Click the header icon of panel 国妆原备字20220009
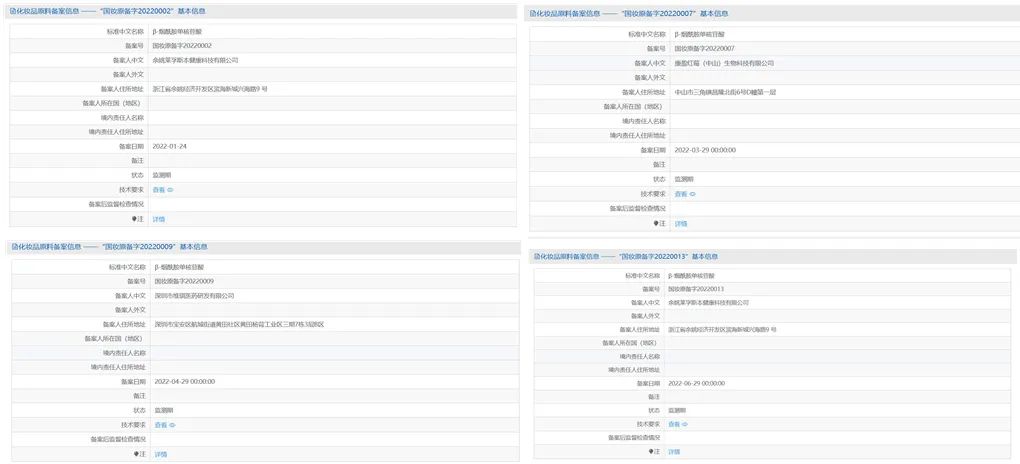The height and width of the screenshot is (464, 1020). coord(13,246)
